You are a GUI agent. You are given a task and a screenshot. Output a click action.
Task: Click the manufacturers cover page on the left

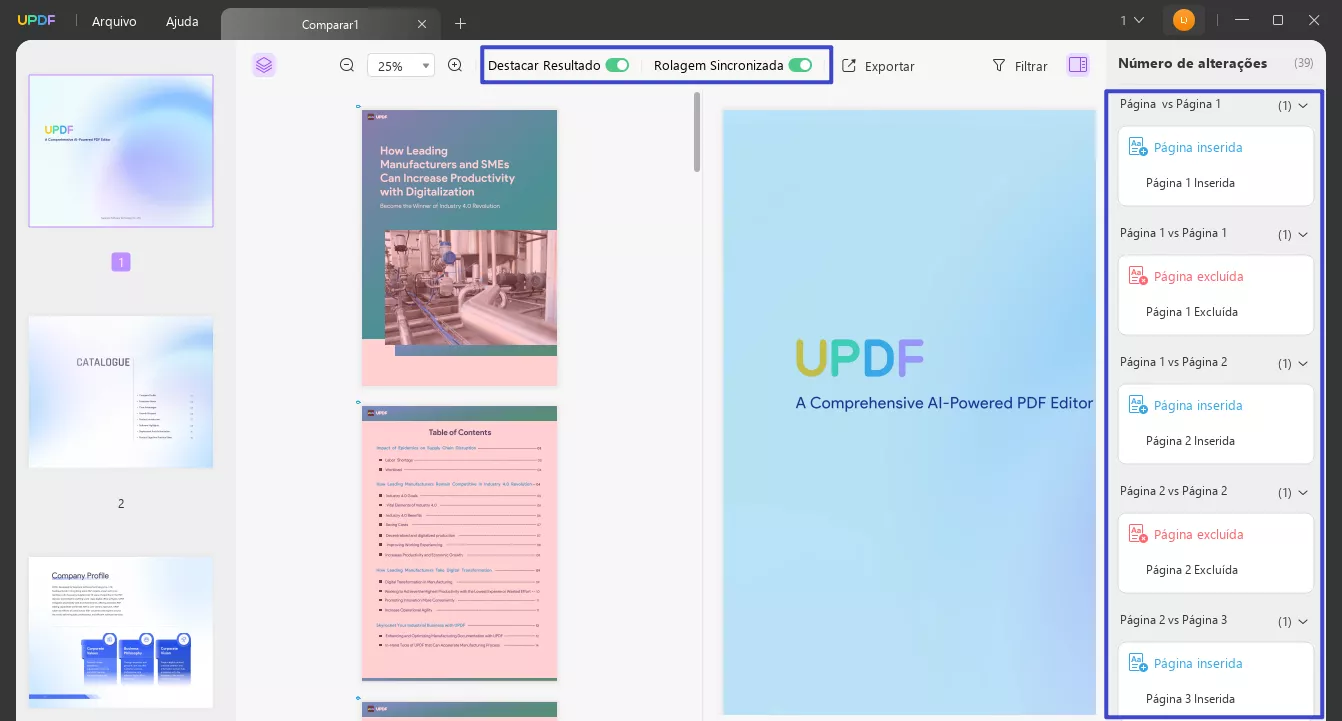459,247
